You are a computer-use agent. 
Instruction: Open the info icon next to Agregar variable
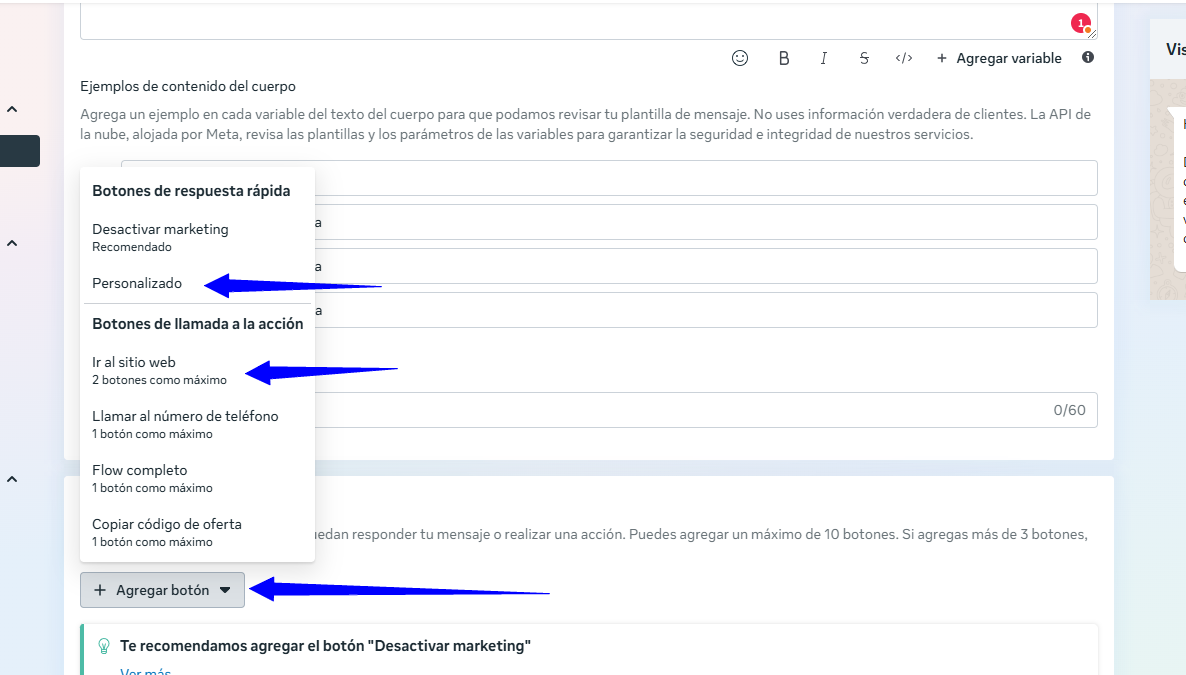[1088, 58]
